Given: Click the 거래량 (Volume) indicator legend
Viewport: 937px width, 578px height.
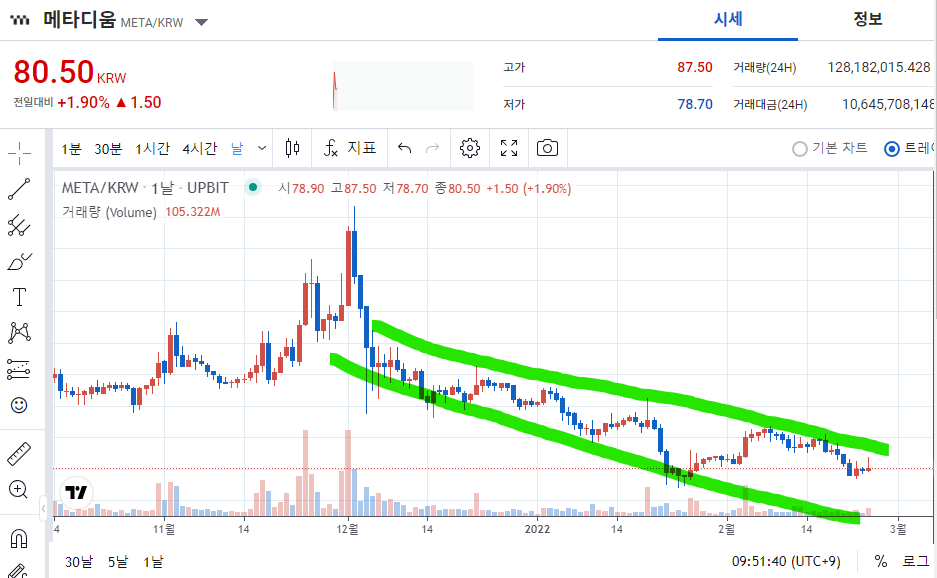Looking at the screenshot, I should pos(109,212).
